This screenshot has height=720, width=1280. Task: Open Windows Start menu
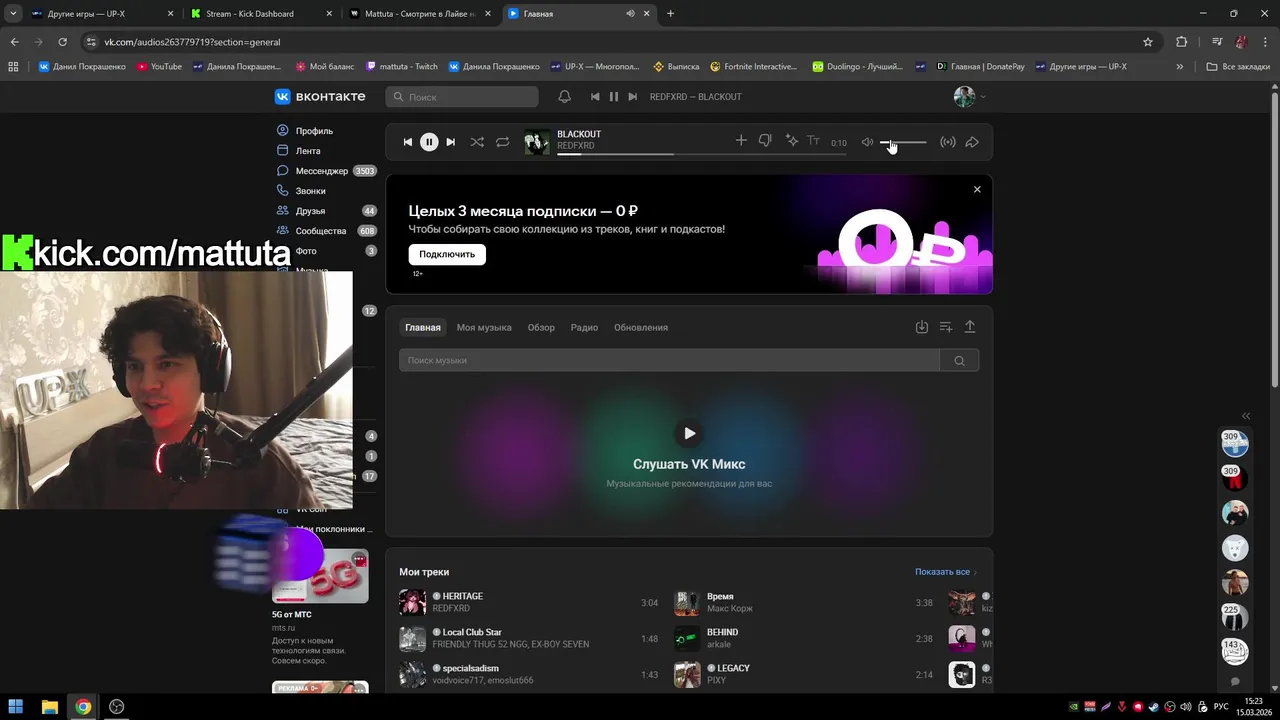16,706
